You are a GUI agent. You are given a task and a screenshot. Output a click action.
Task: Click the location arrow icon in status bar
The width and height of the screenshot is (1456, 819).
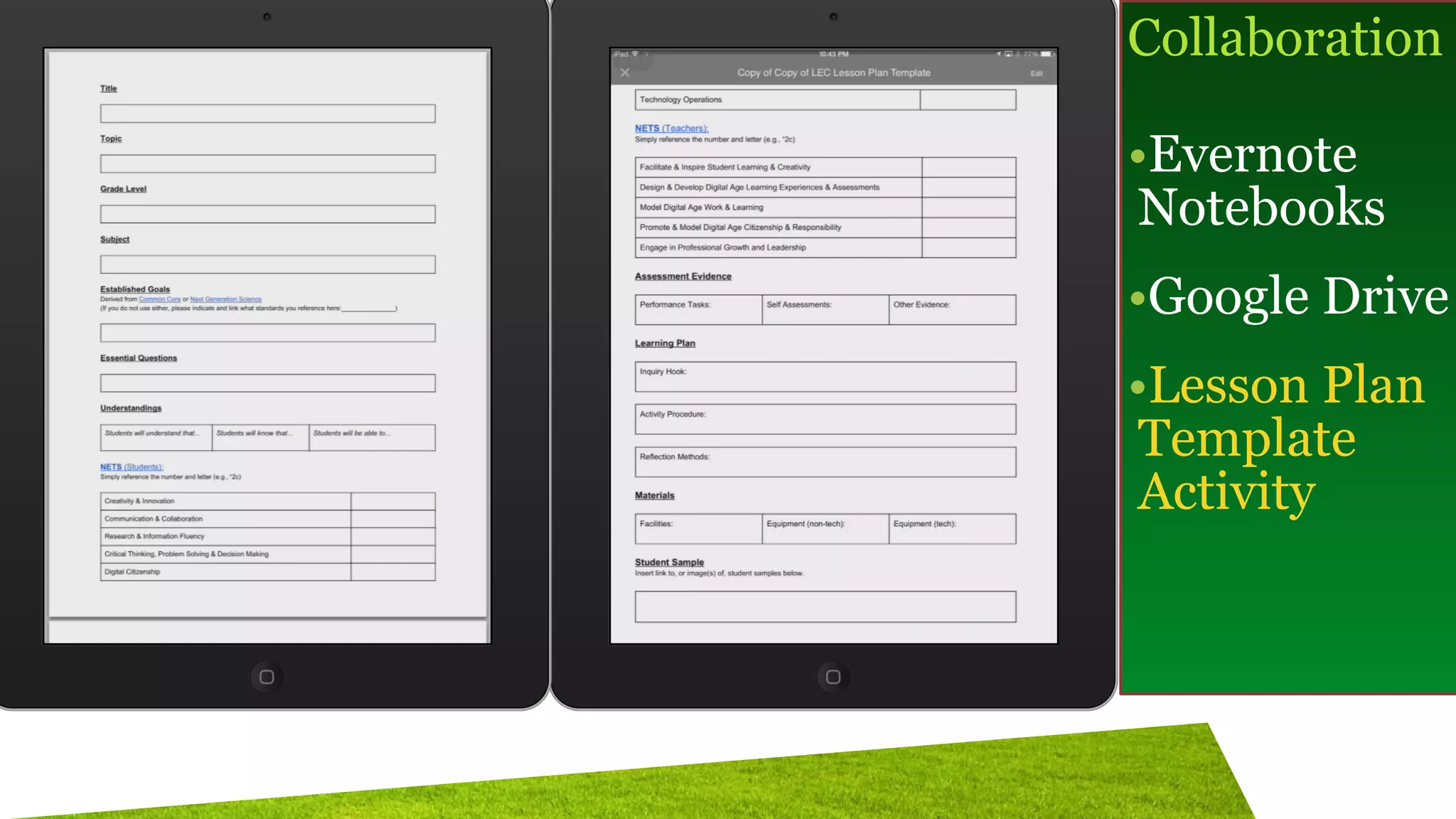[998, 54]
